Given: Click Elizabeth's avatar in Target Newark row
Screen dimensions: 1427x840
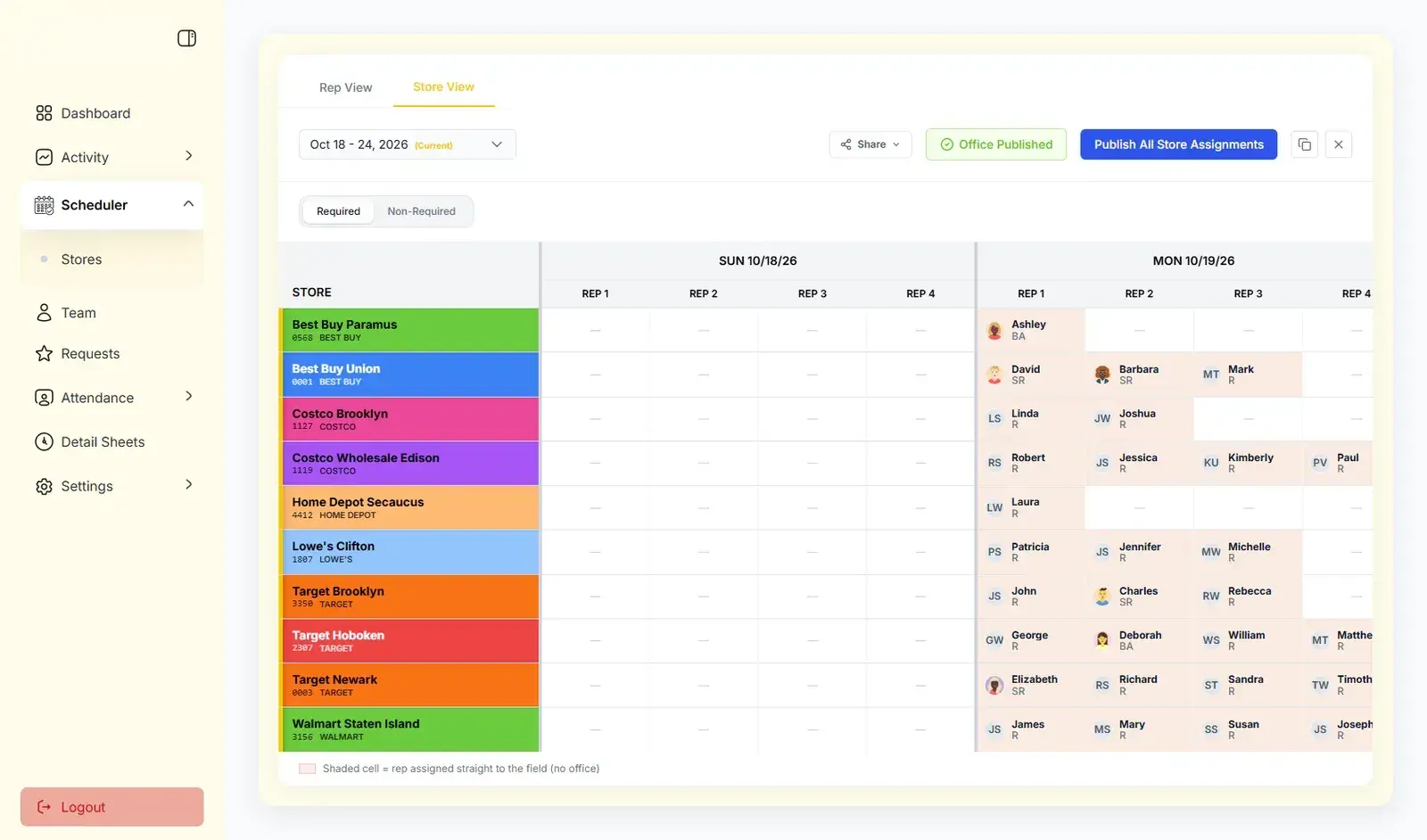Looking at the screenshot, I should pyautogui.click(x=994, y=685).
